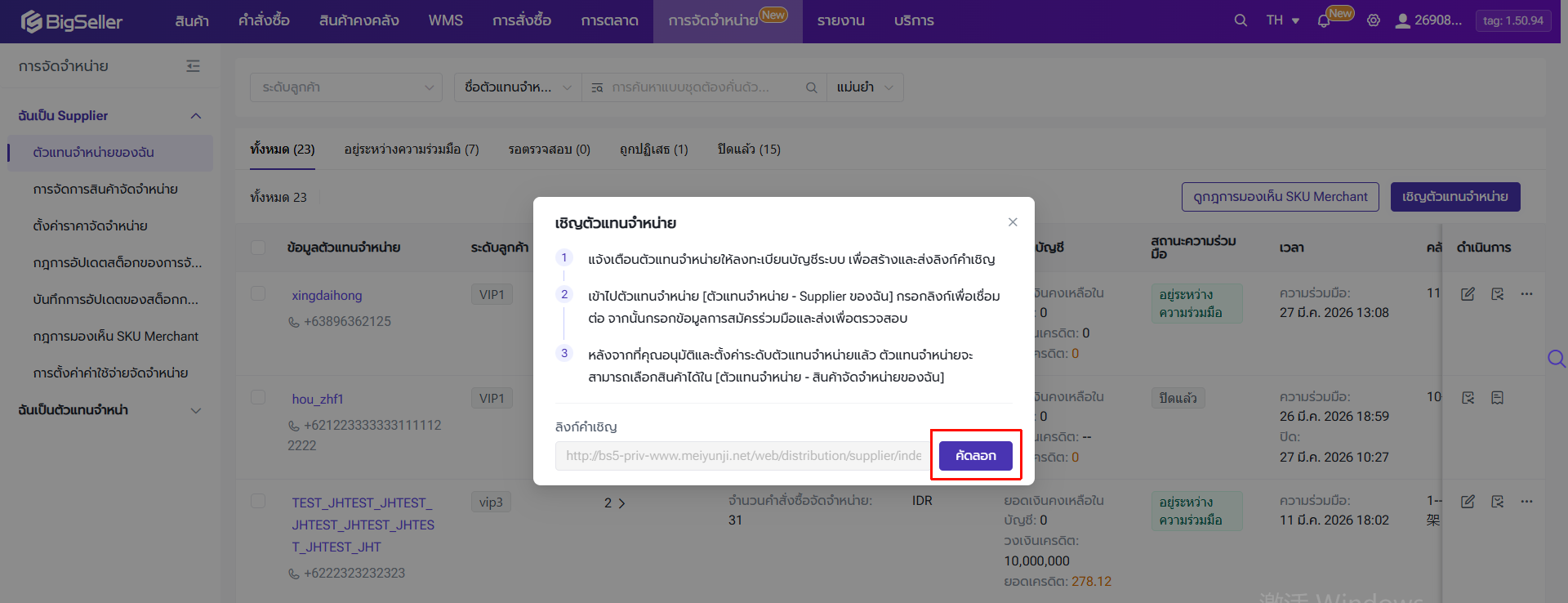Select บันทึกการอัปเดตของสต็อกก... in sidebar
1568x603 pixels.
click(x=111, y=300)
